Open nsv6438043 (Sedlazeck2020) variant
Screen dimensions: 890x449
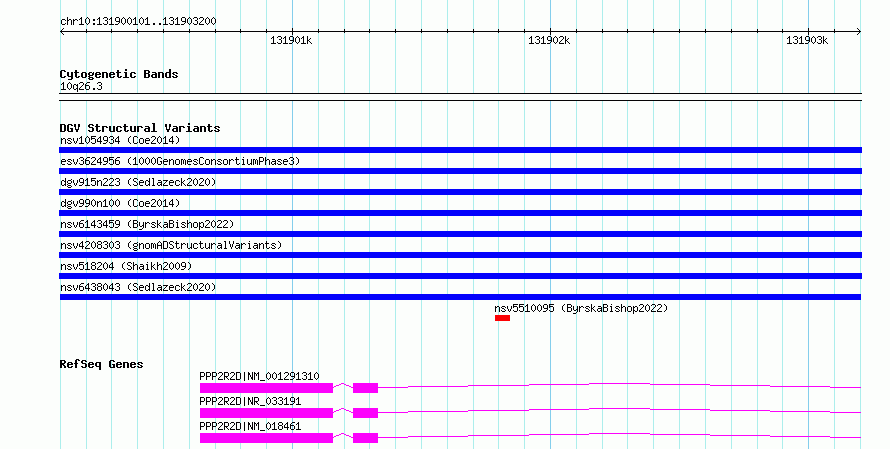tap(138, 287)
